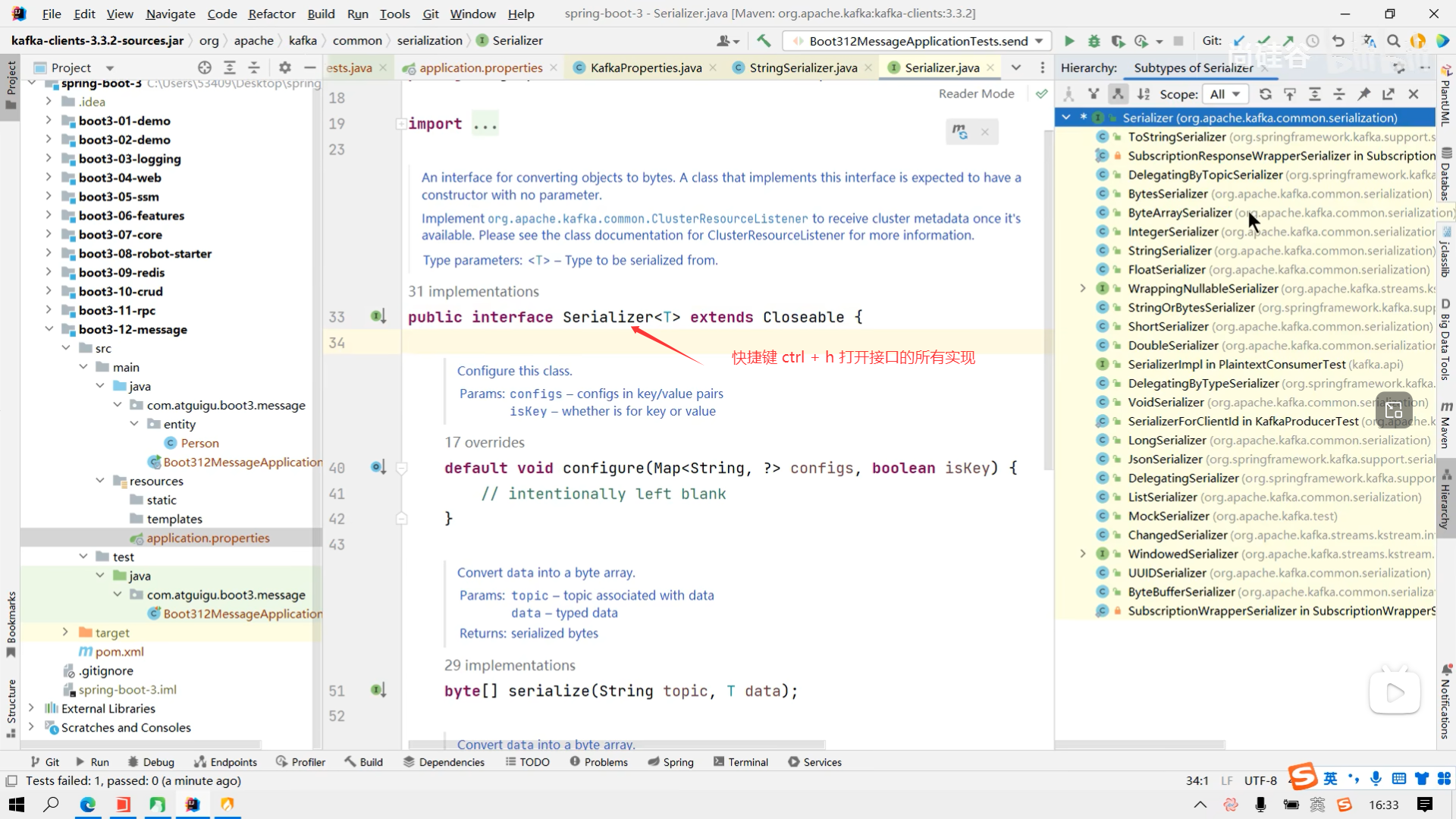Click the 31 implementations hint
1456x819 pixels.
click(473, 291)
